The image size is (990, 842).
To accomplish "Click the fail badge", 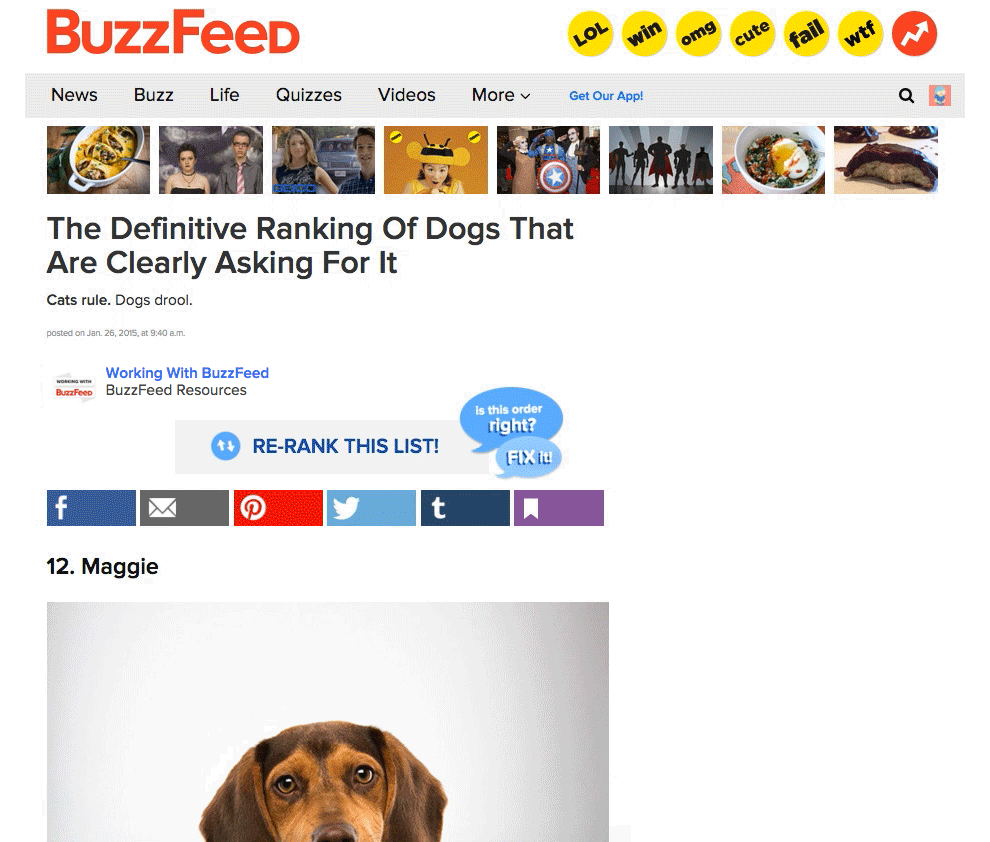I will pos(806,34).
